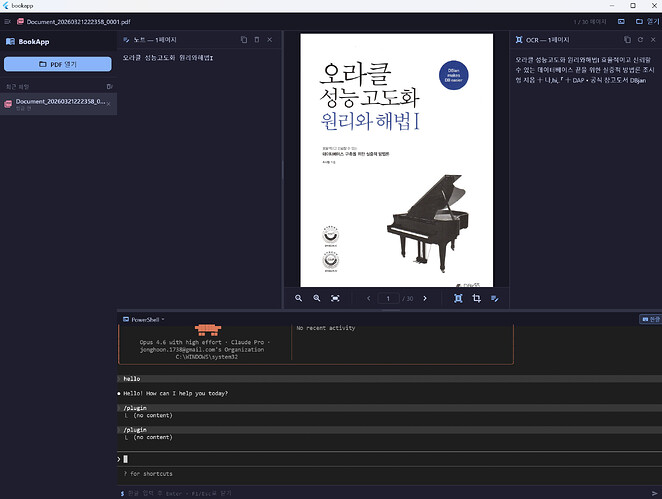Remove recent Document_20260321222358 entry with its X
662x499 pixels.
[109, 104]
